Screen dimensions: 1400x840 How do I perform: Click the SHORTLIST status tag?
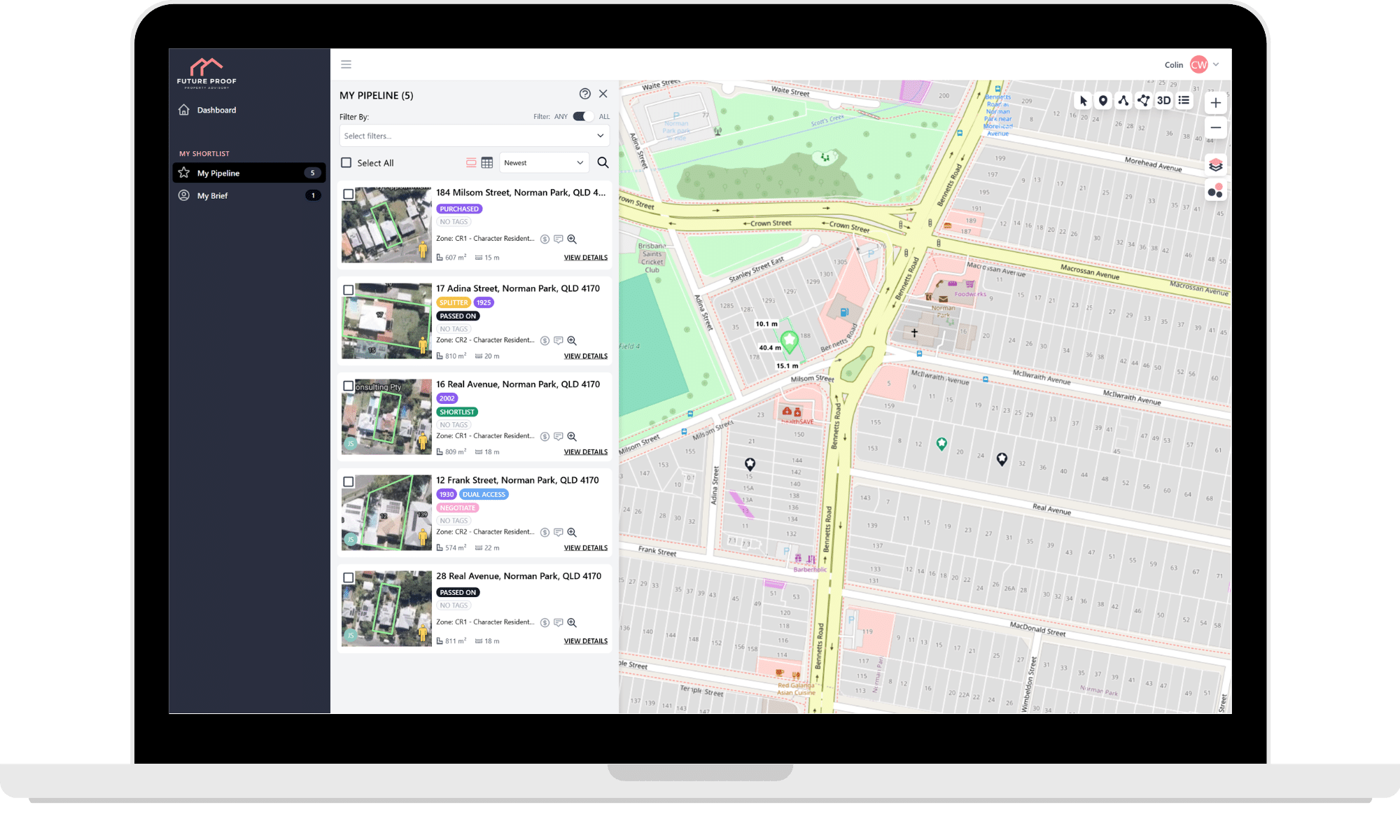[x=457, y=412]
